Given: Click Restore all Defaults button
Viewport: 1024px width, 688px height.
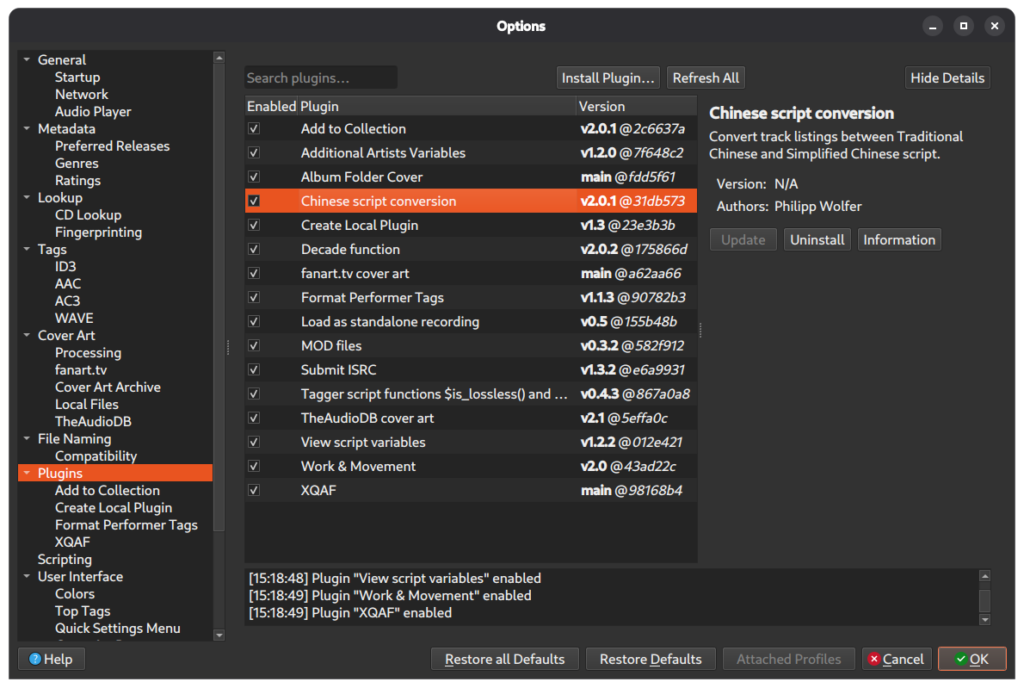Looking at the screenshot, I should [505, 659].
